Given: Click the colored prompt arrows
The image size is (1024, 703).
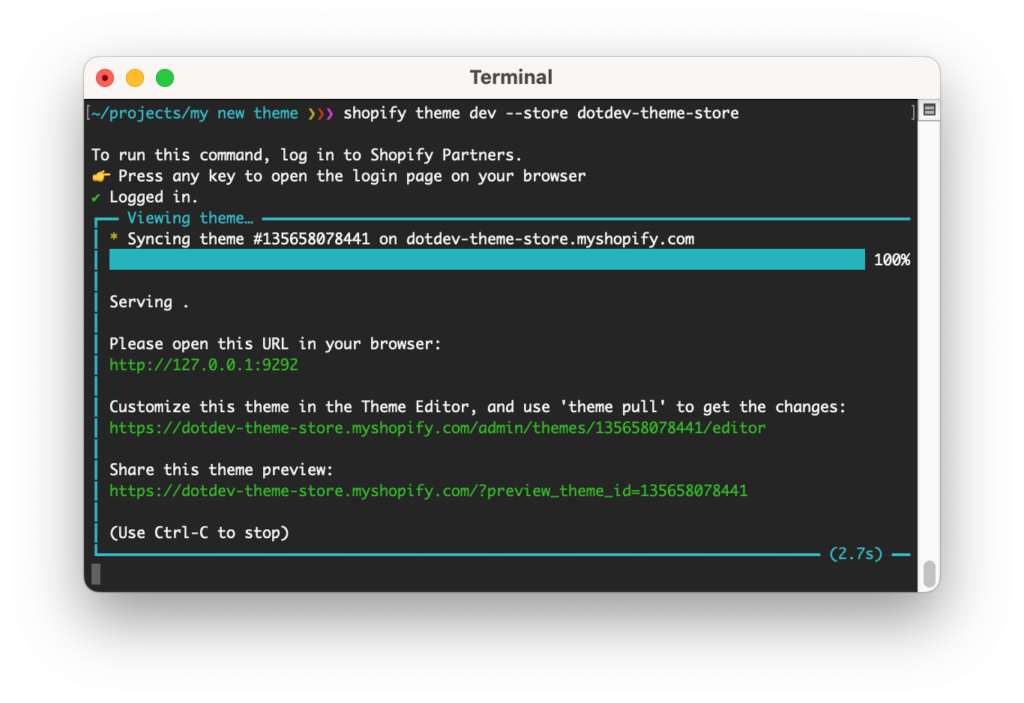Looking at the screenshot, I should tap(320, 114).
